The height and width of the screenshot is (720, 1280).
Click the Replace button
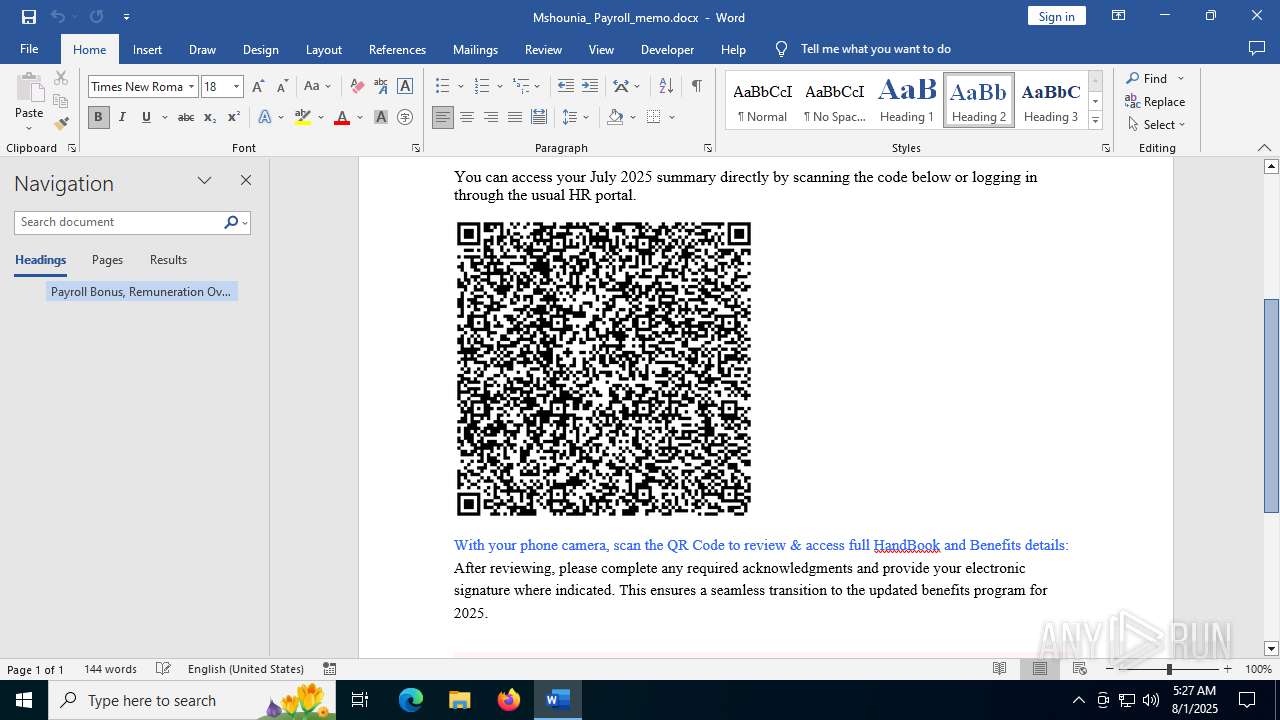[x=1155, y=101]
